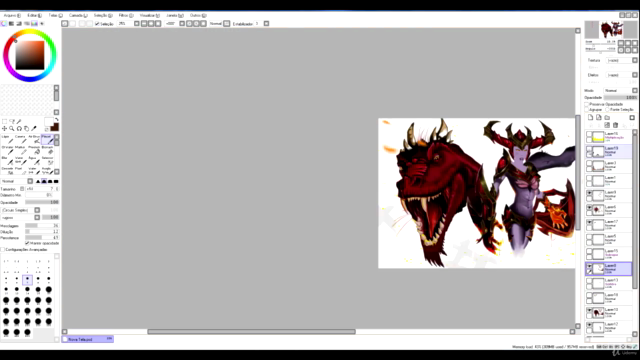This screenshot has height=360, width=640.
Task: Adjust the Mesclagem blending slider
Action: (x=42, y=226)
